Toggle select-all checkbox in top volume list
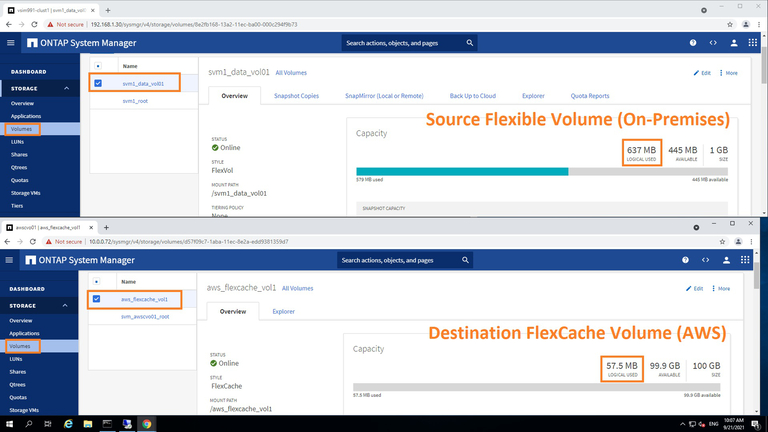768x432 pixels. [x=97, y=66]
